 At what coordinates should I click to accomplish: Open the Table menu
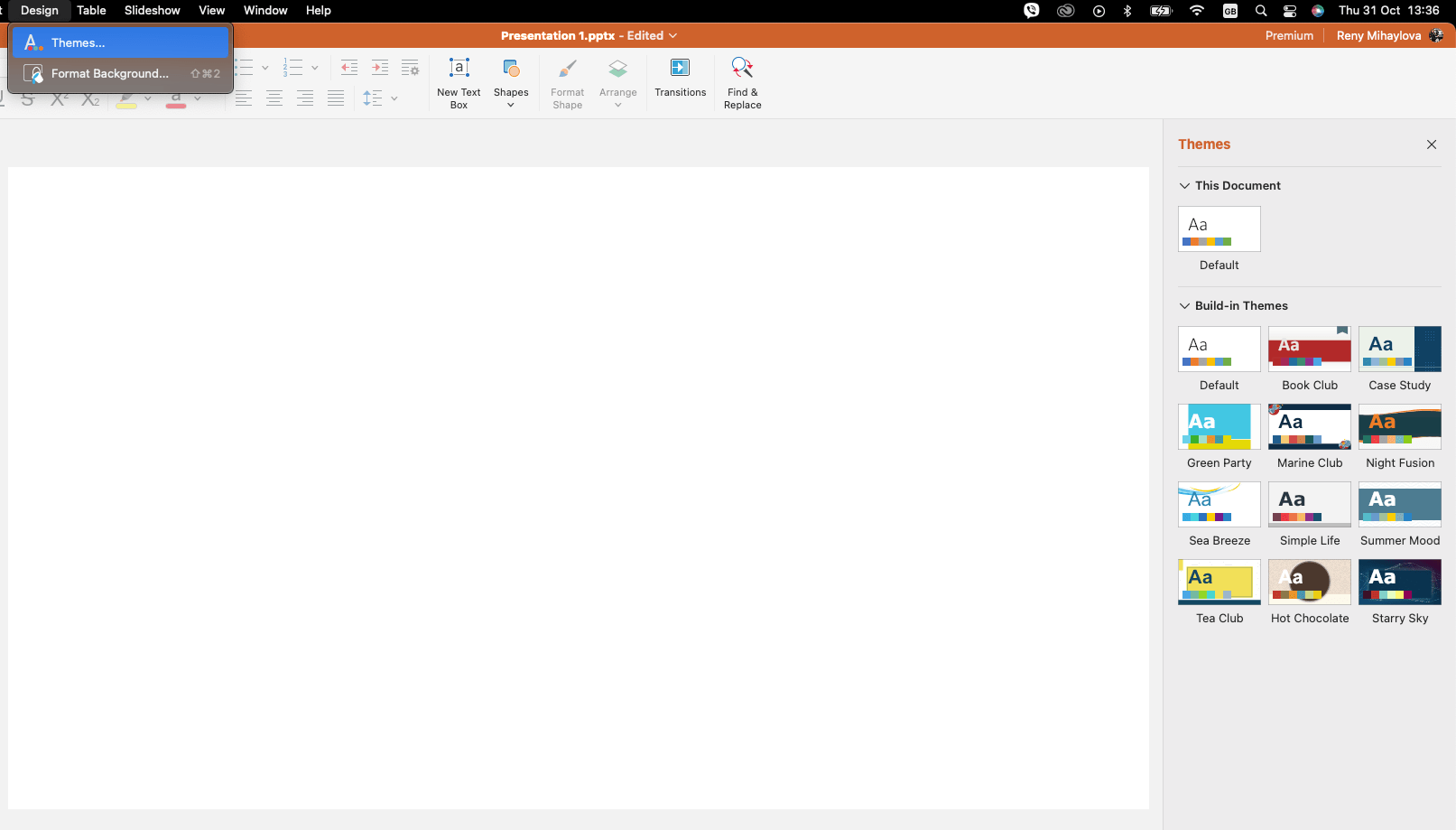pyautogui.click(x=91, y=10)
